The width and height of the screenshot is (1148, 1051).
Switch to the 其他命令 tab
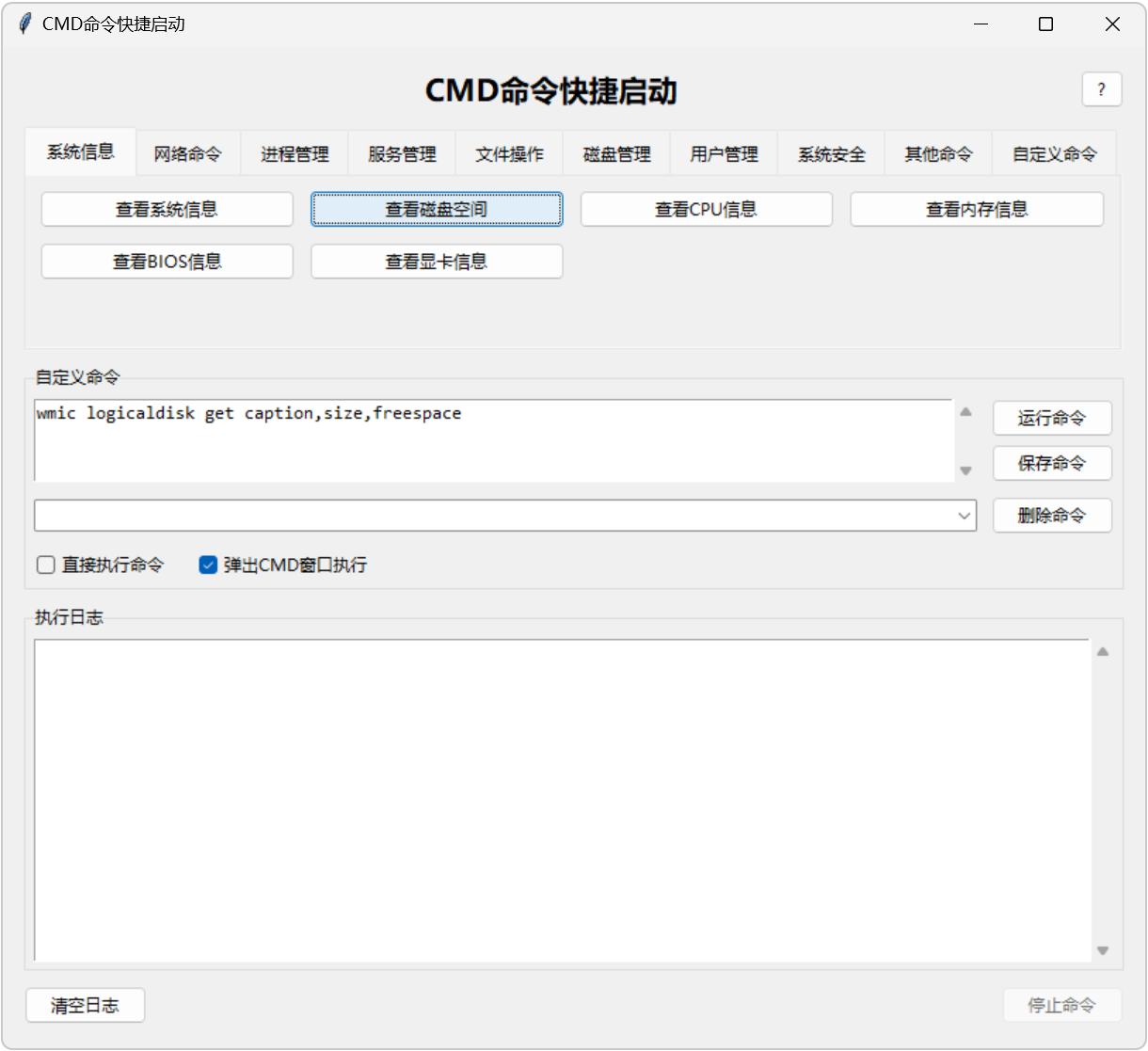[939, 154]
